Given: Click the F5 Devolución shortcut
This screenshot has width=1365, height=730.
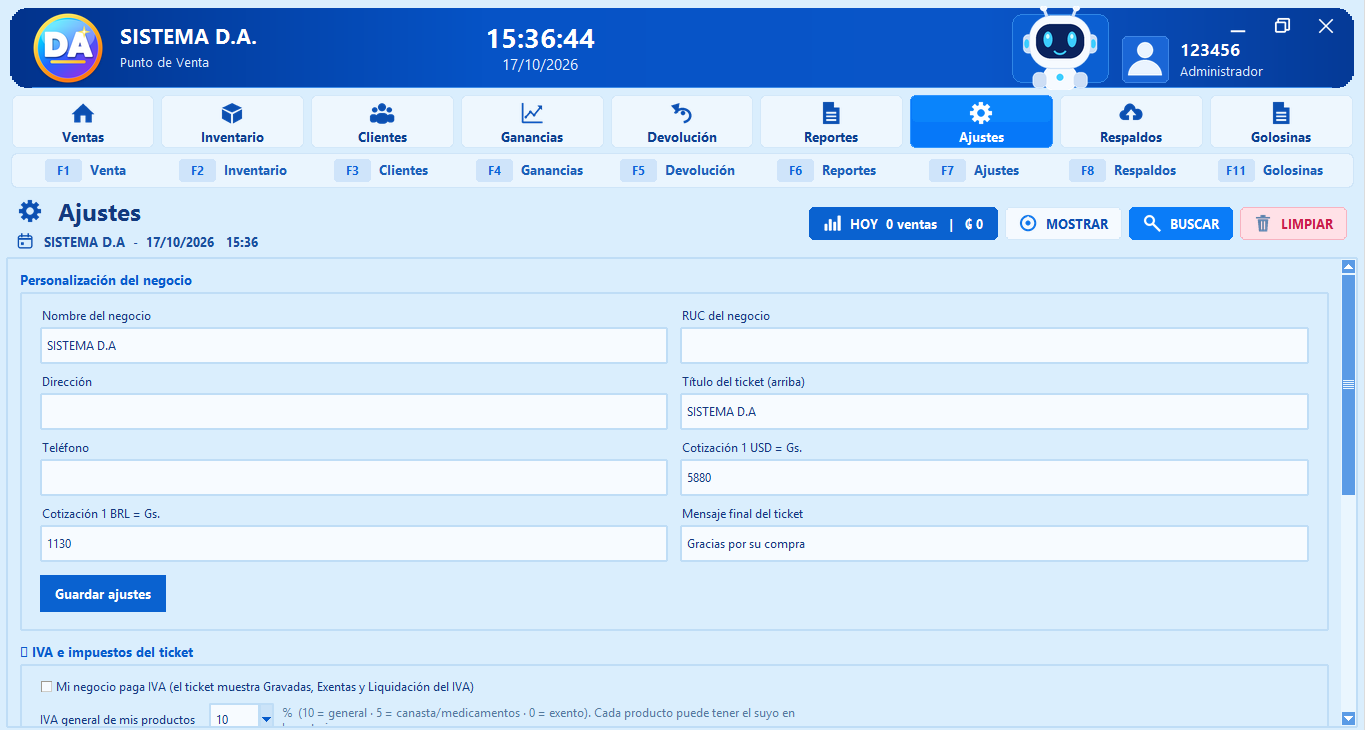Looking at the screenshot, I should tap(678, 171).
